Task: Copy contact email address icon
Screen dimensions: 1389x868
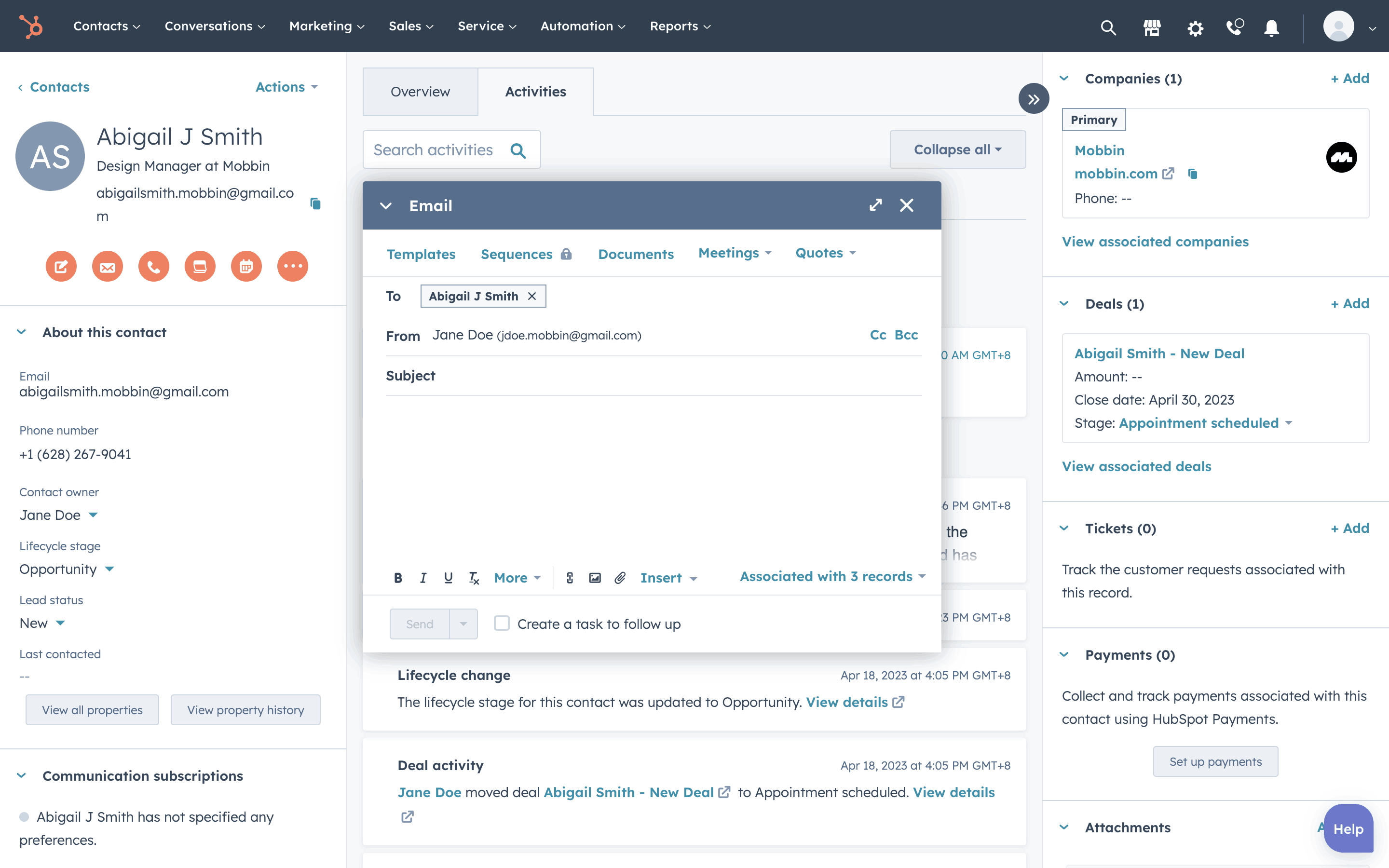Action: [315, 203]
